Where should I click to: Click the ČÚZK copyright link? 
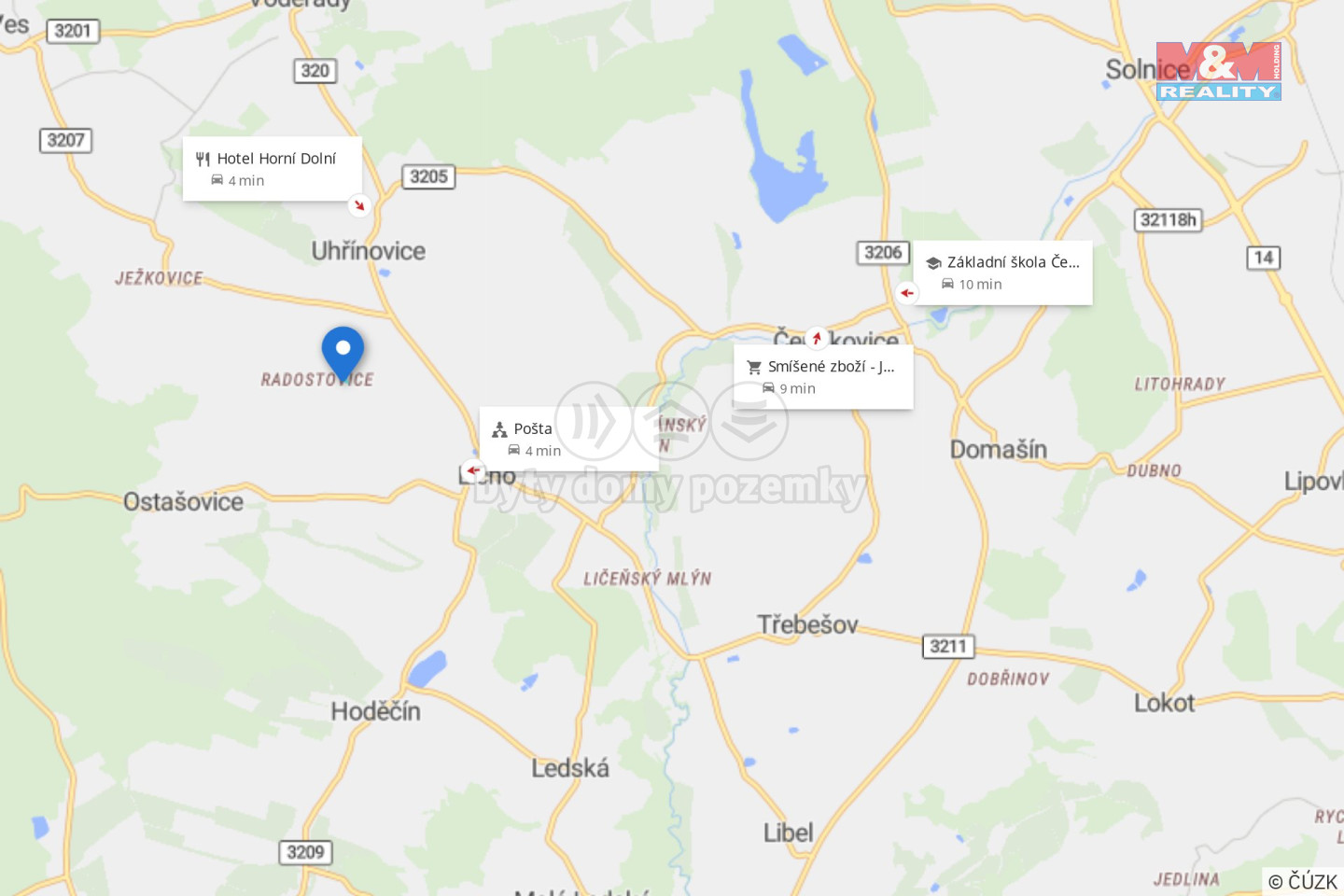(1303, 881)
